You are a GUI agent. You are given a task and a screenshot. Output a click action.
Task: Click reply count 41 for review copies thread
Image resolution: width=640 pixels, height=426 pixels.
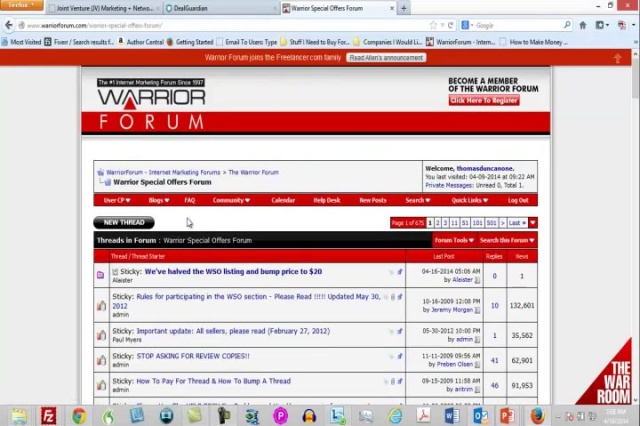[x=494, y=361]
